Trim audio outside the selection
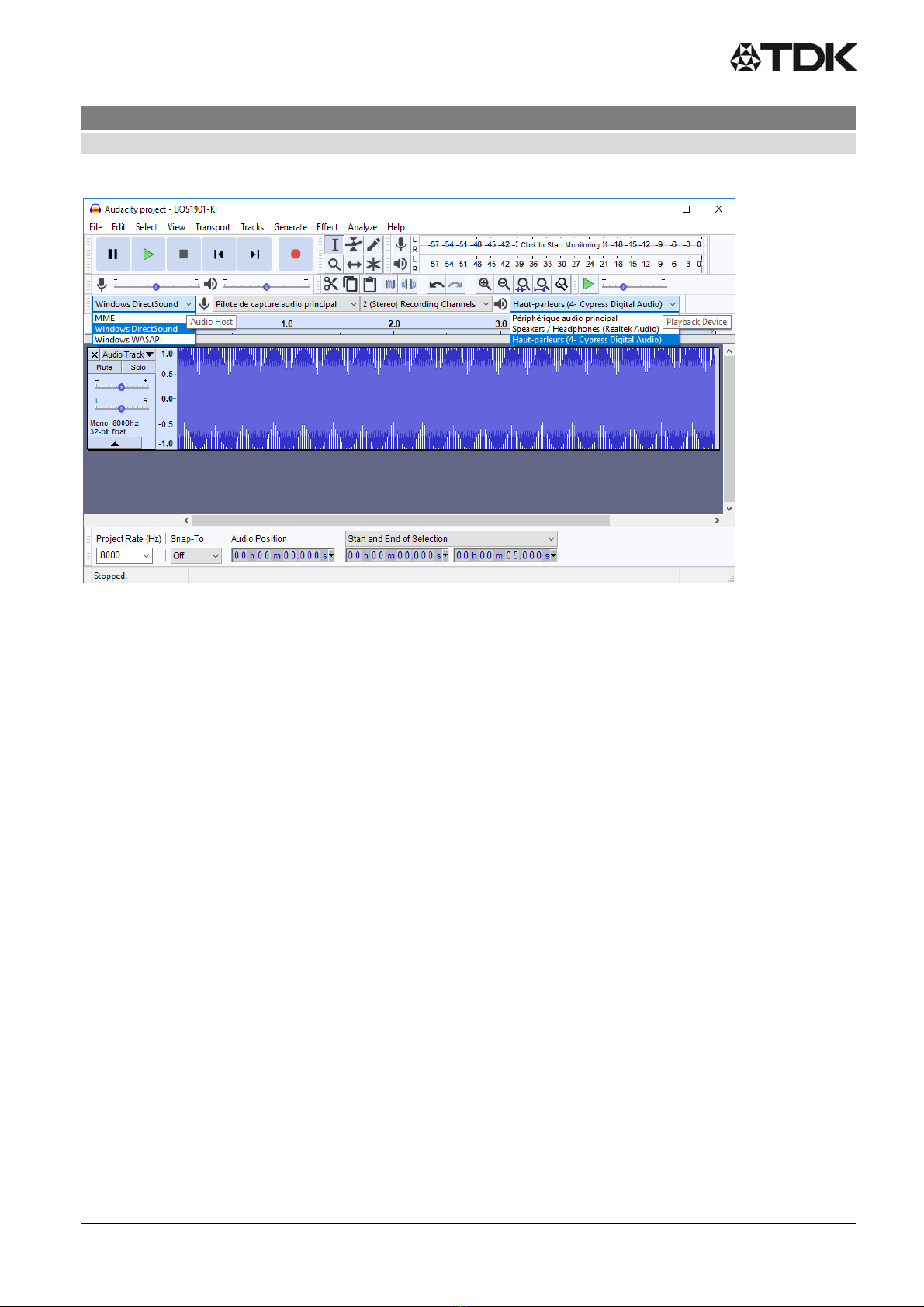The image size is (924, 1307). pos(389,284)
